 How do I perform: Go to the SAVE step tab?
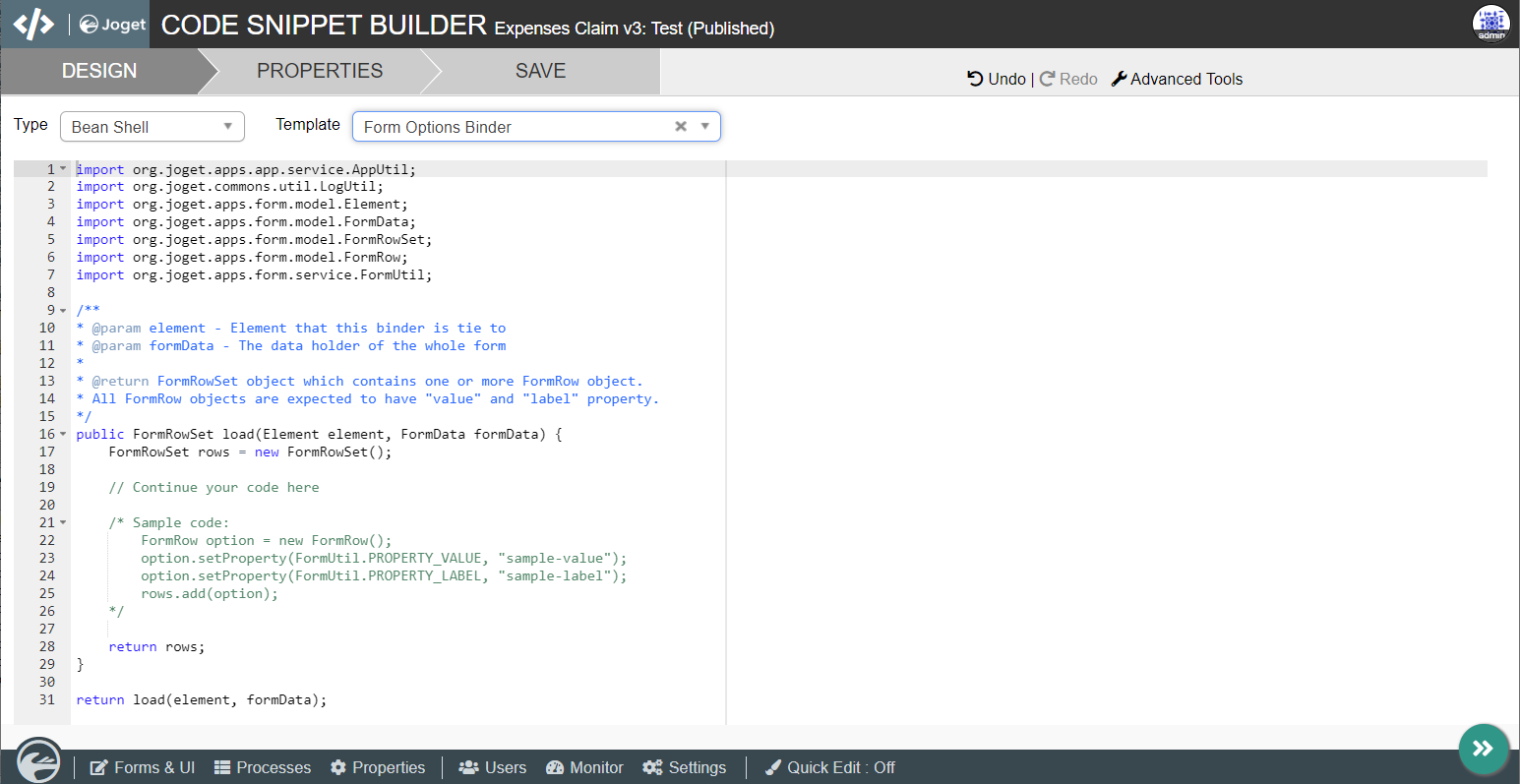(x=540, y=71)
